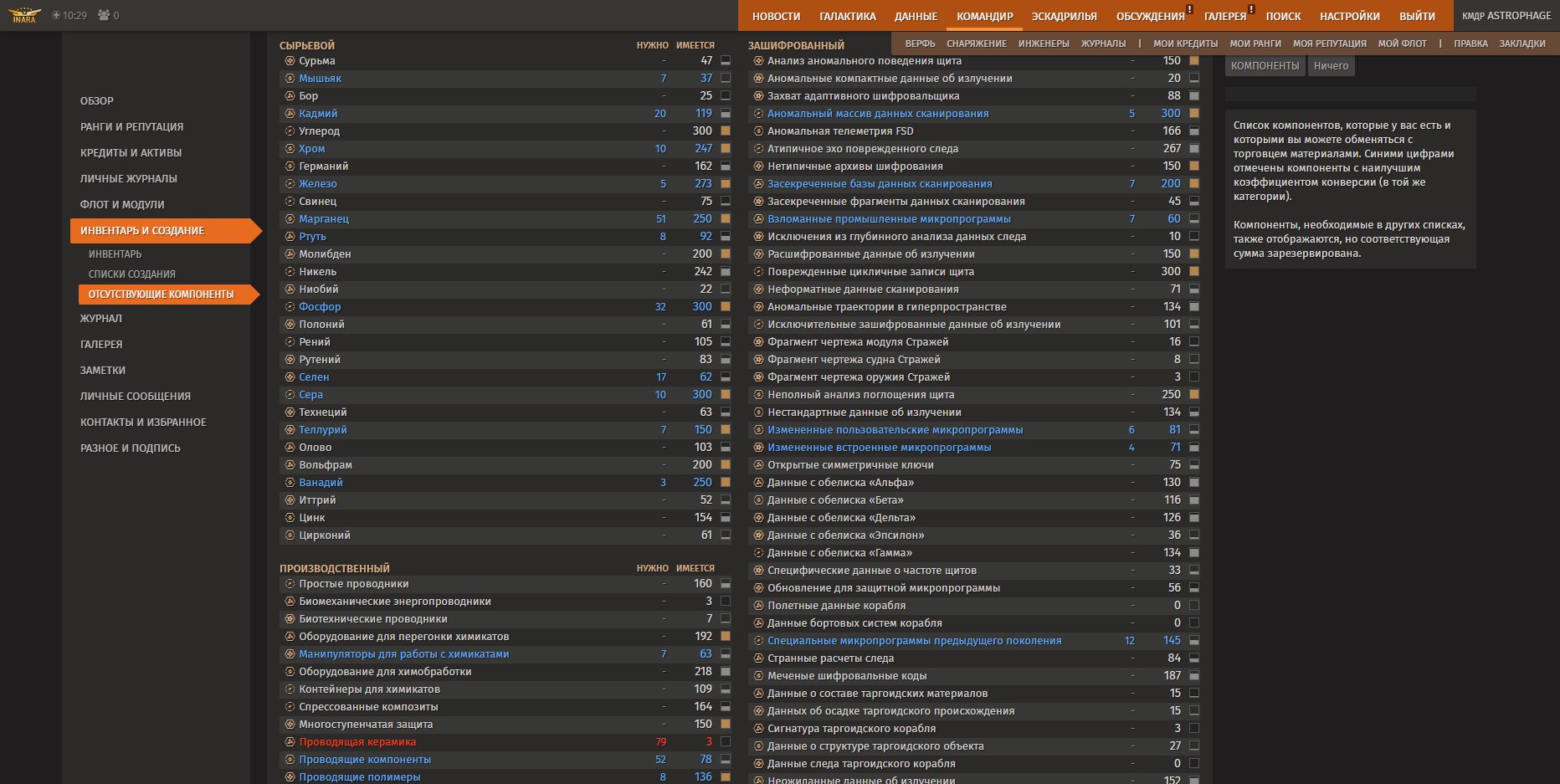Open the ИНЖЕНЕРЫ submenu item
The height and width of the screenshot is (784, 1560).
[x=1044, y=44]
